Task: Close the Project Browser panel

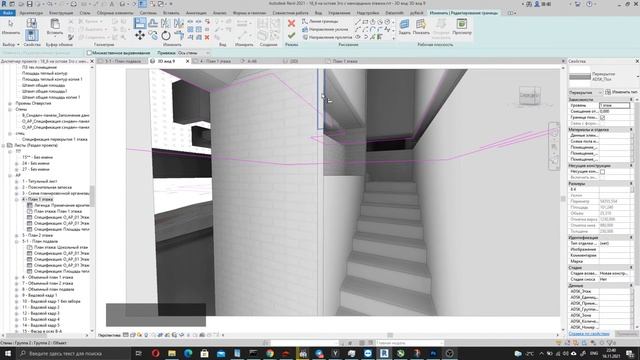Action: pos(92,61)
